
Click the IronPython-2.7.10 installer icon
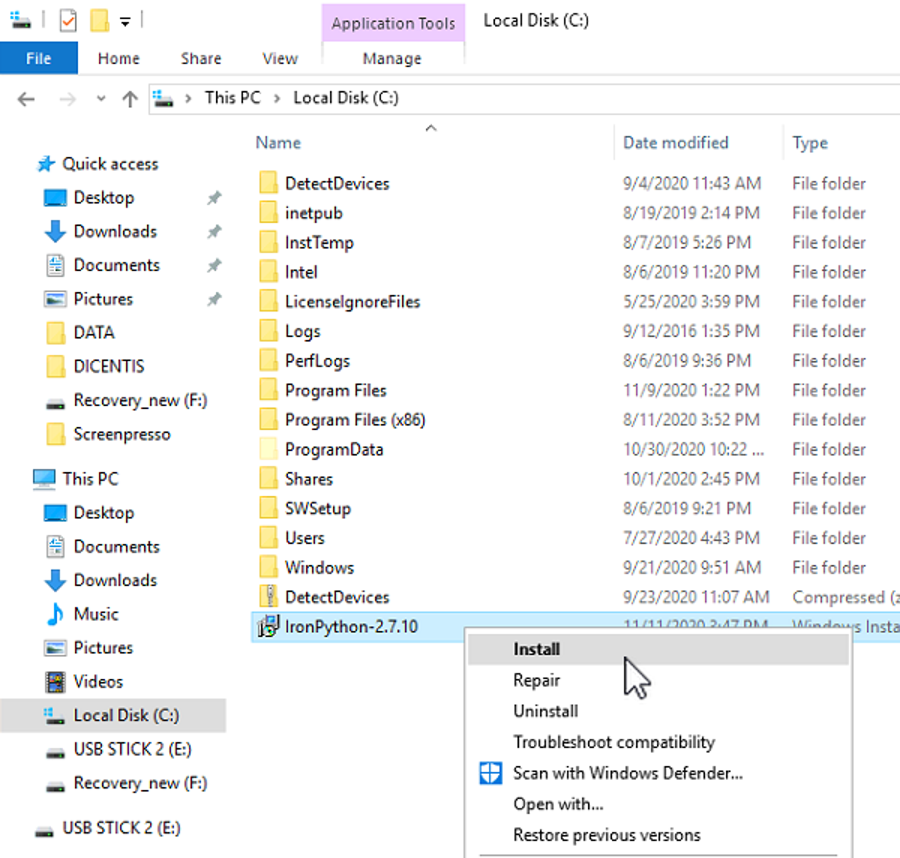point(269,626)
